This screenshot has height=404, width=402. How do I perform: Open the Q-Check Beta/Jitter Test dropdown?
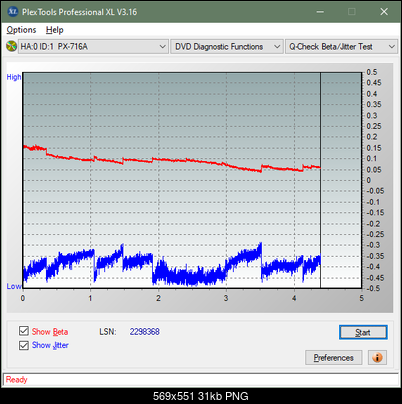click(x=341, y=47)
